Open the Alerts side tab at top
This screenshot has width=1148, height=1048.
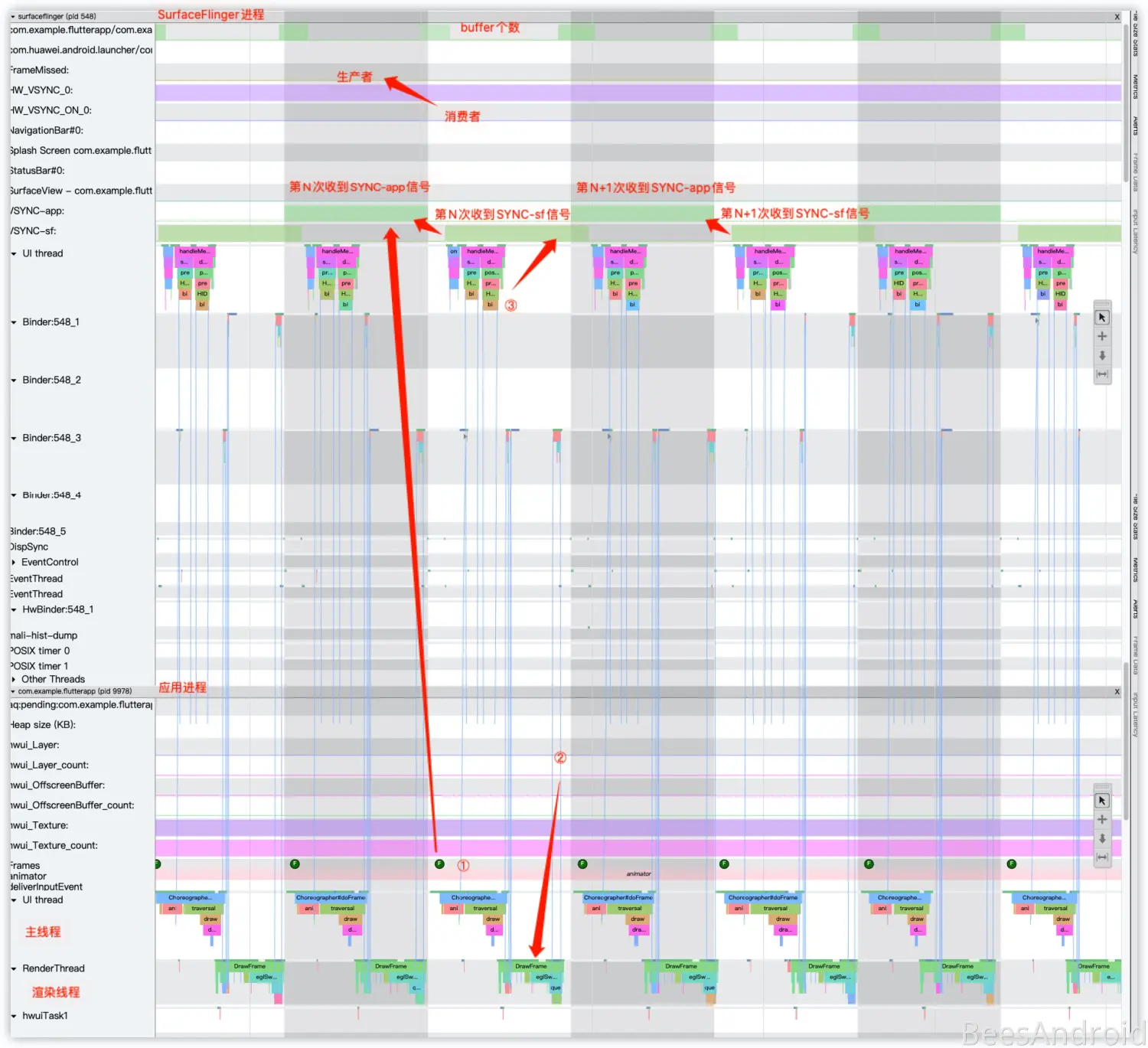(x=1136, y=125)
